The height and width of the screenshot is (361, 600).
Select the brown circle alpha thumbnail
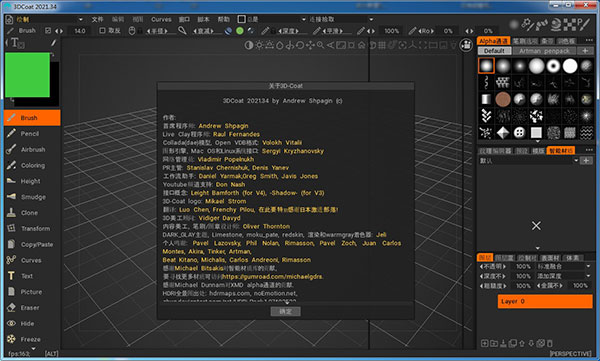click(503, 100)
